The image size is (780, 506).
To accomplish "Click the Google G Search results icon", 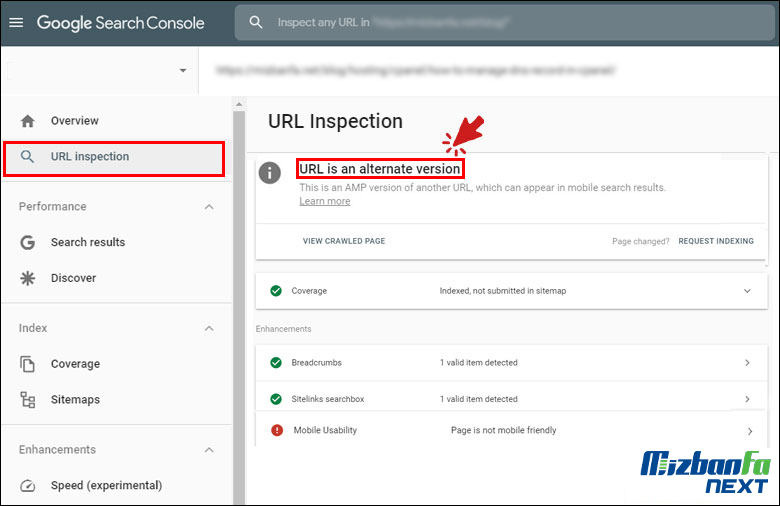I will pyautogui.click(x=27, y=242).
